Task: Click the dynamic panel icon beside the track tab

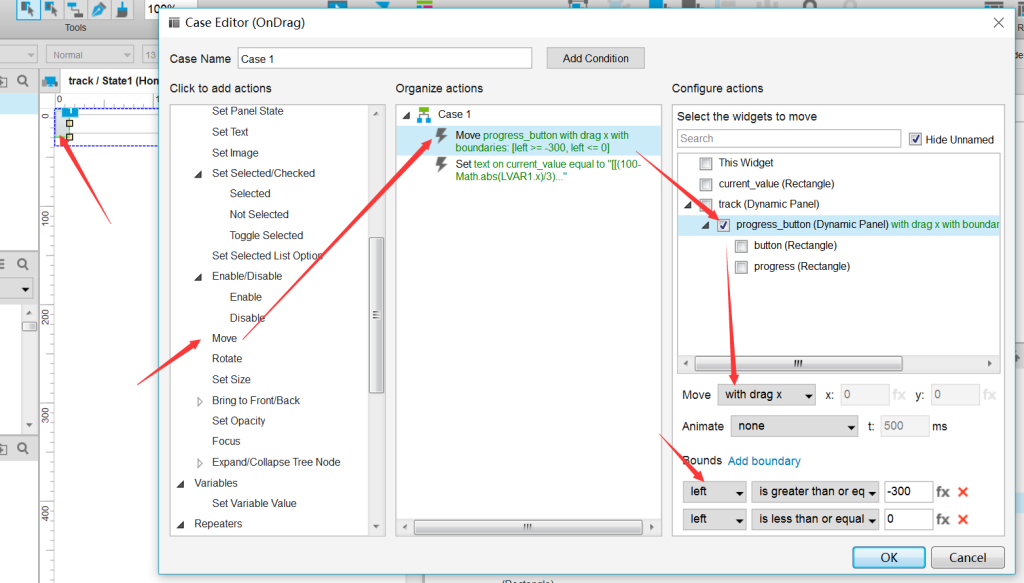Action: click(x=50, y=82)
